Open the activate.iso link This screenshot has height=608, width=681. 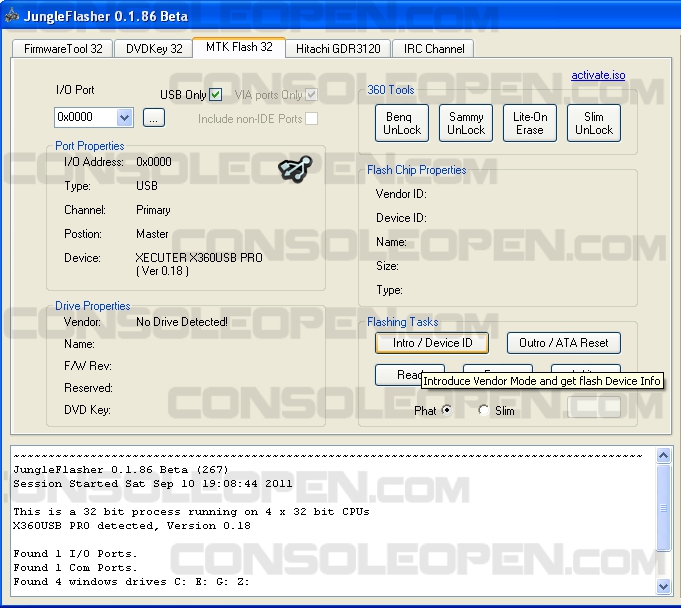point(598,75)
